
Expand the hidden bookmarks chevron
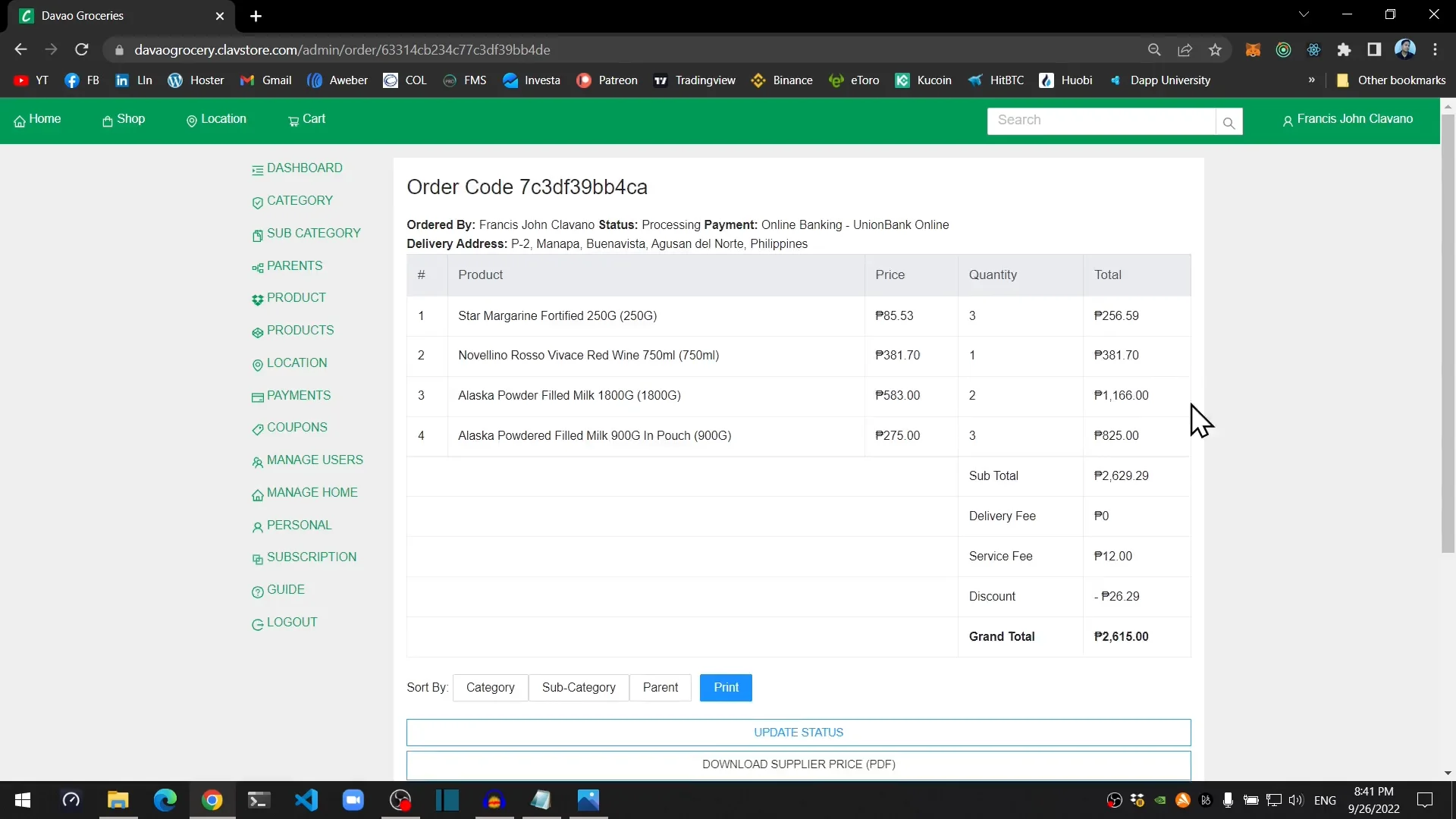click(x=1311, y=80)
